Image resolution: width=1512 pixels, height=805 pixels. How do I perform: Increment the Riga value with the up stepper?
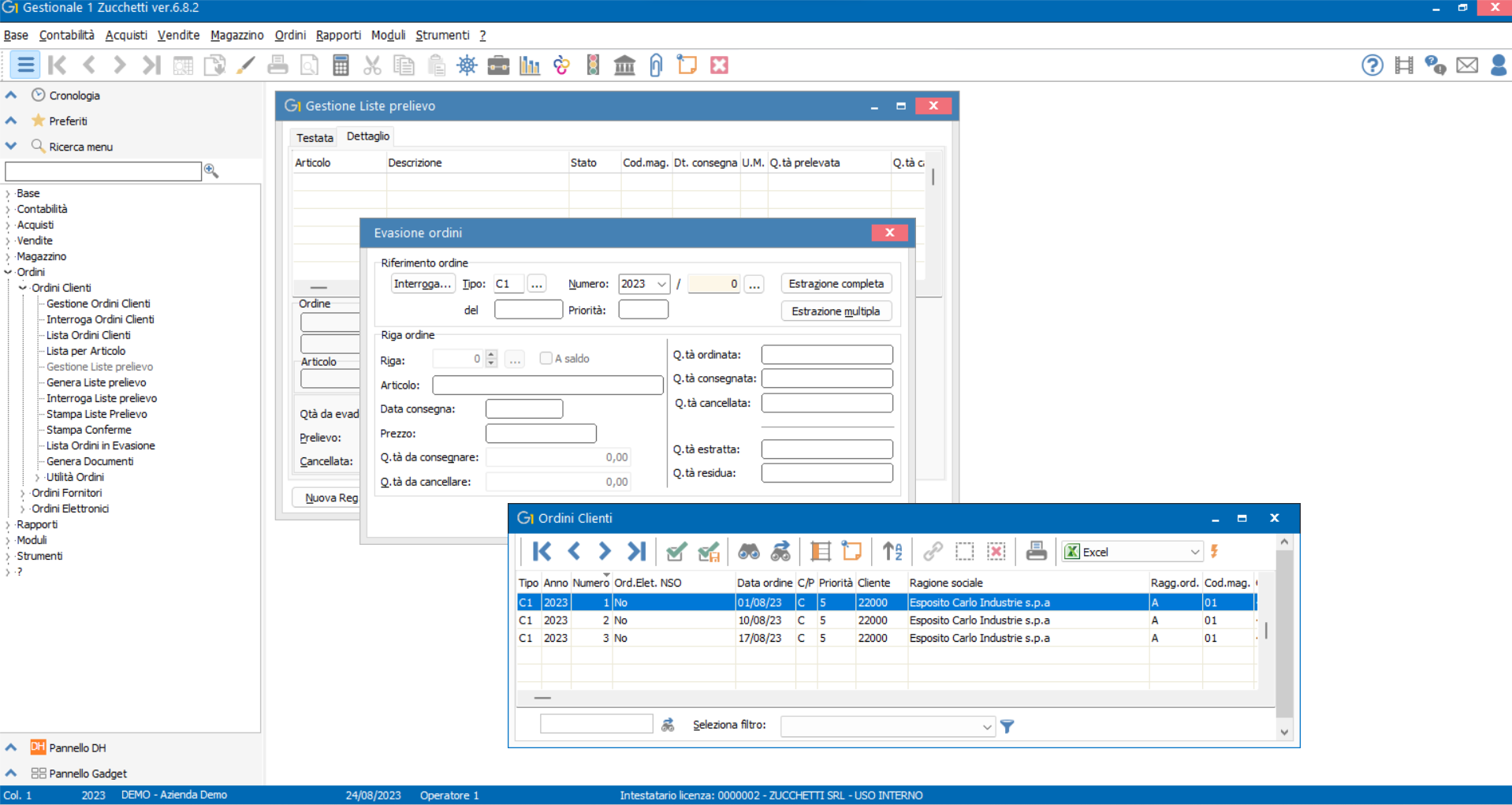490,355
